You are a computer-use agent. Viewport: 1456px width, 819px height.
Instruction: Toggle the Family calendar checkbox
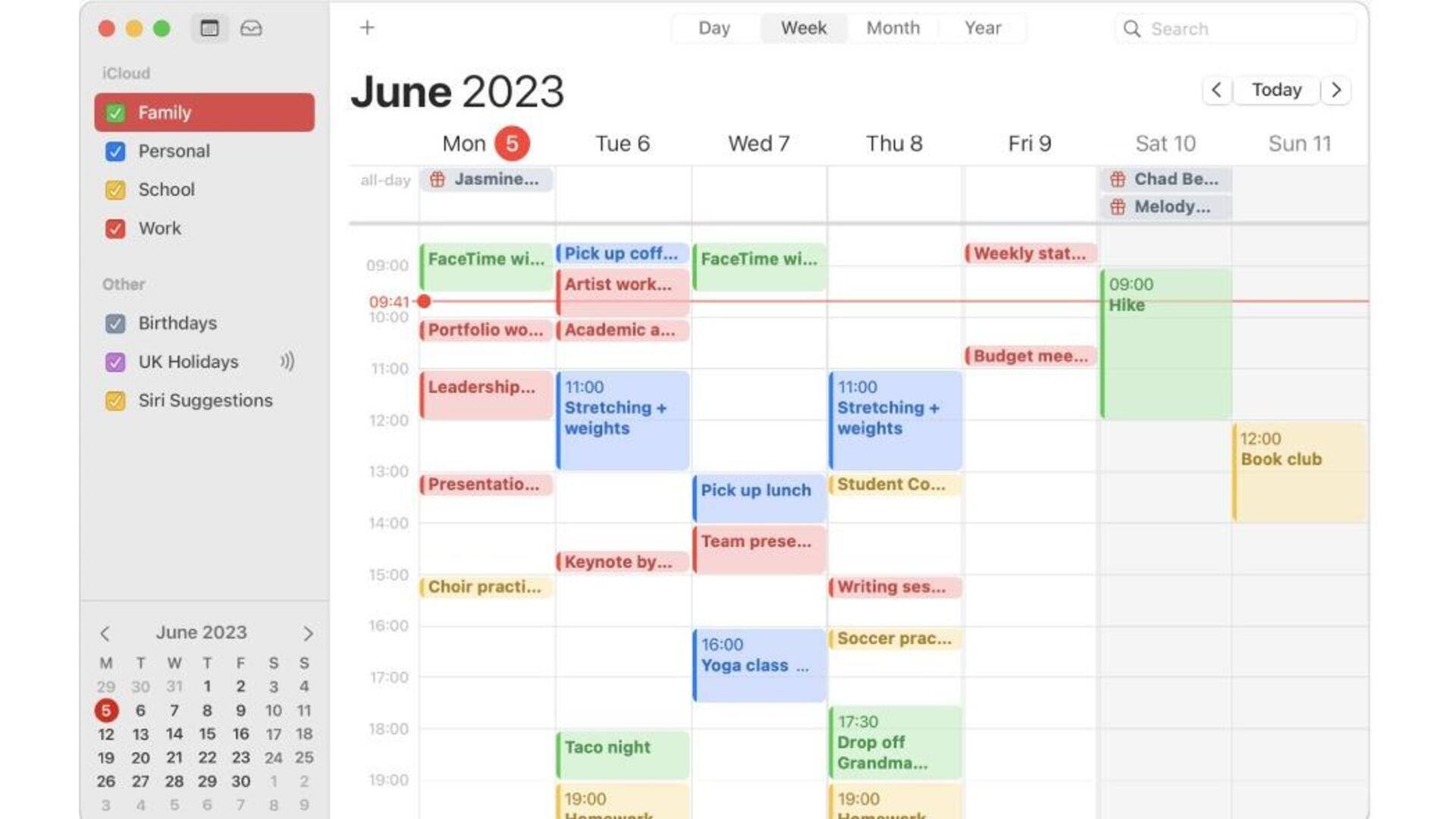117,112
